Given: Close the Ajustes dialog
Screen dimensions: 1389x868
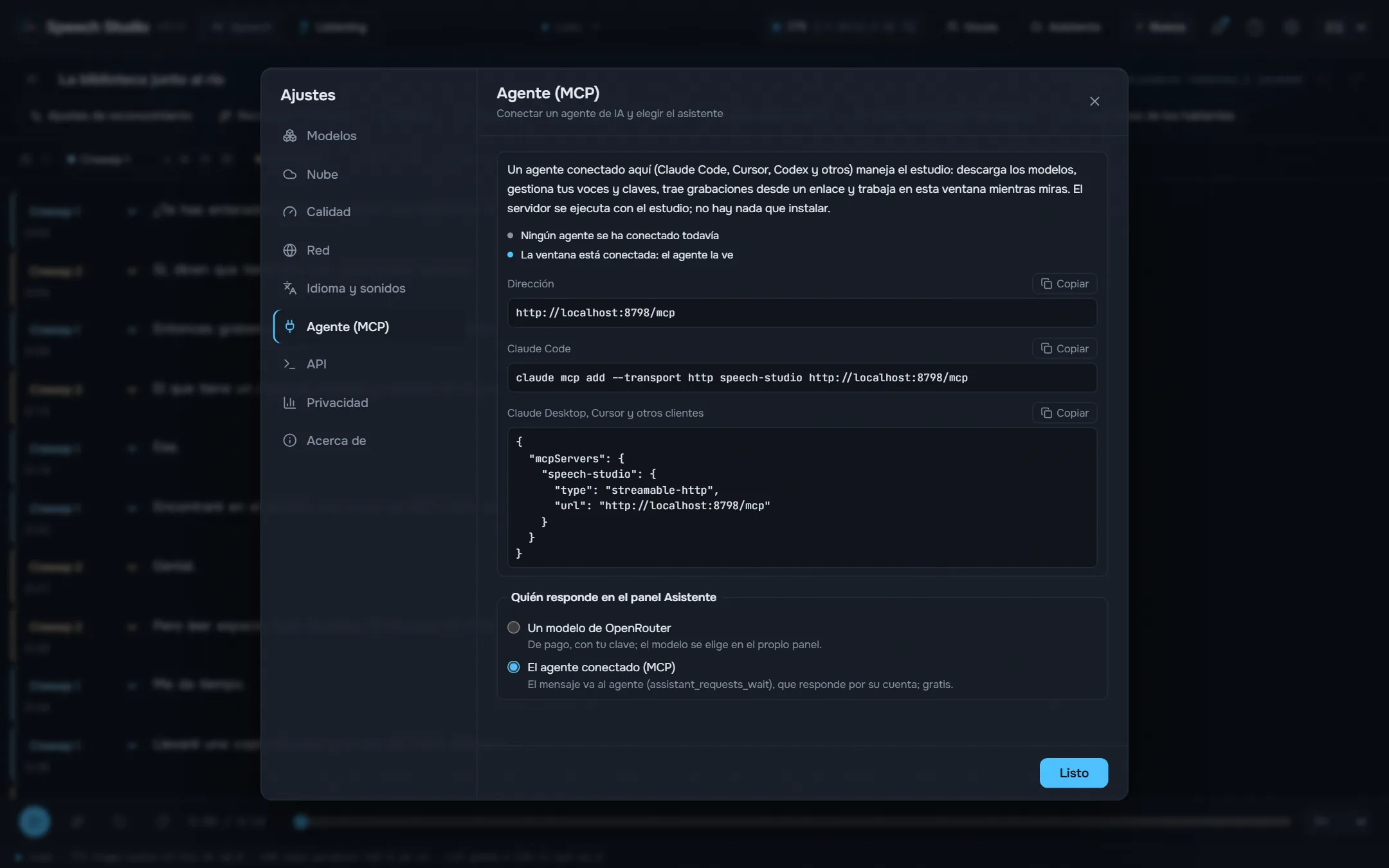Looking at the screenshot, I should click(x=1094, y=102).
